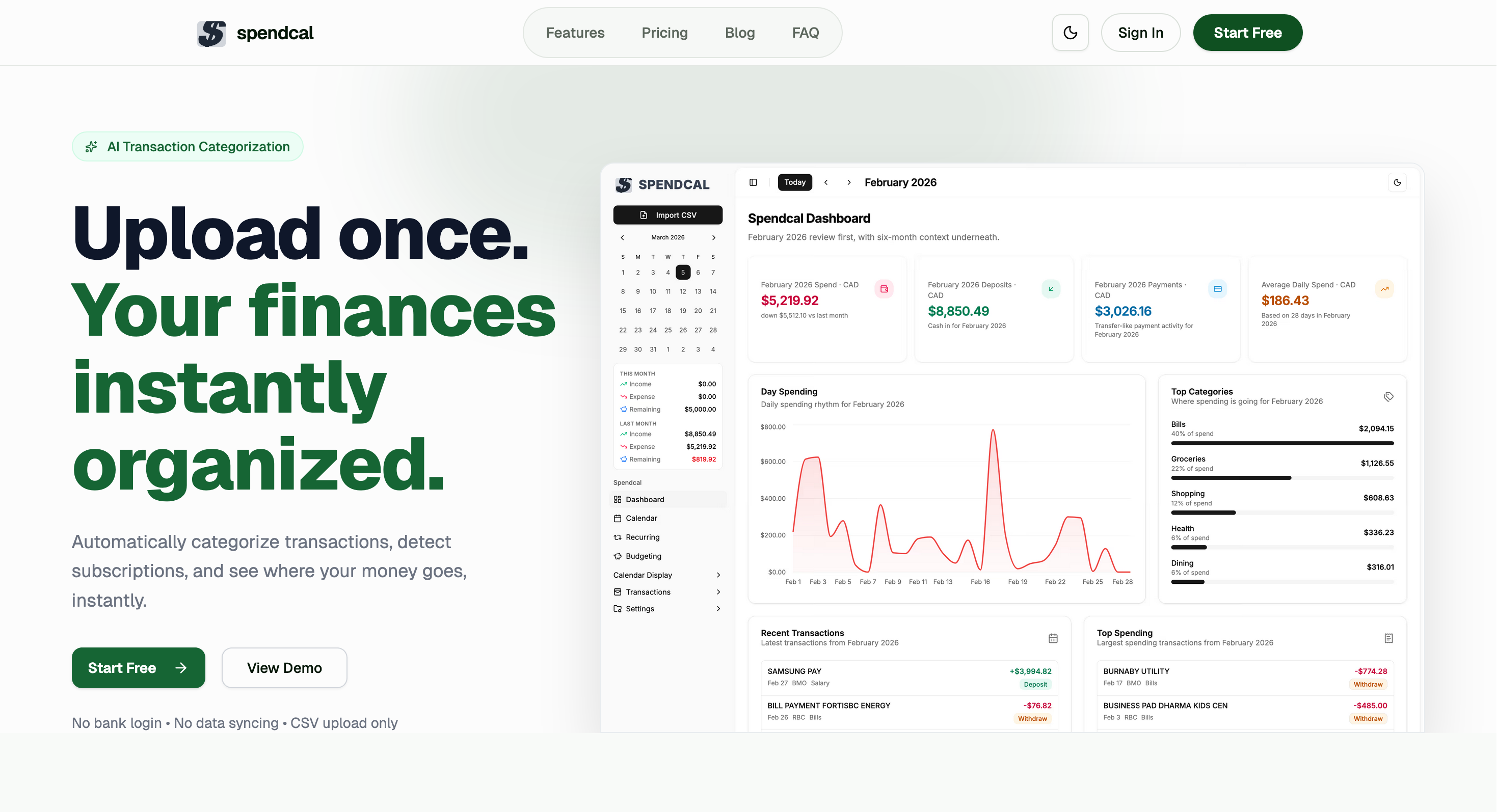Open the Pricing nav item
The width and height of the screenshot is (1497, 812).
(x=664, y=33)
